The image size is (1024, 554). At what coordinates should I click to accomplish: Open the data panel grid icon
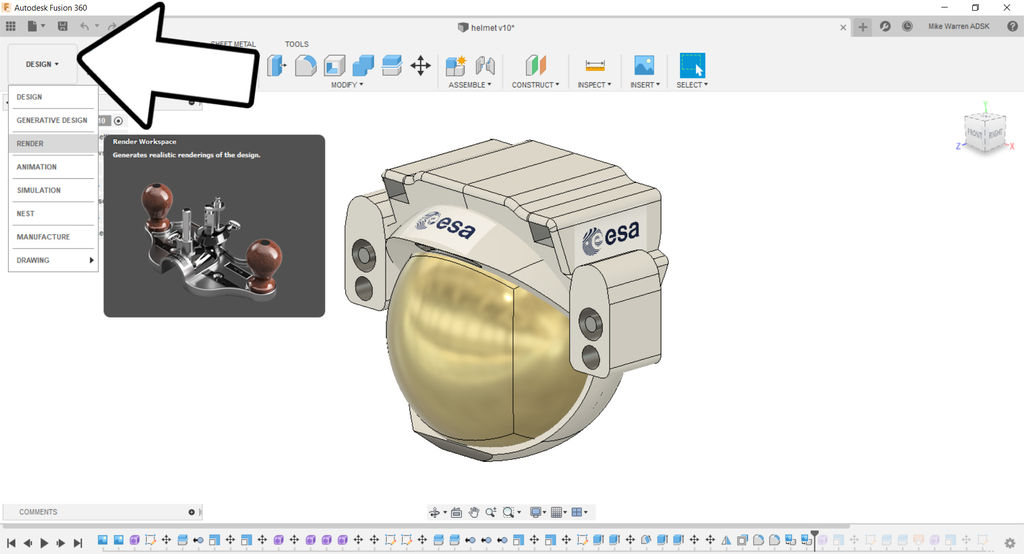pyautogui.click(x=10, y=26)
